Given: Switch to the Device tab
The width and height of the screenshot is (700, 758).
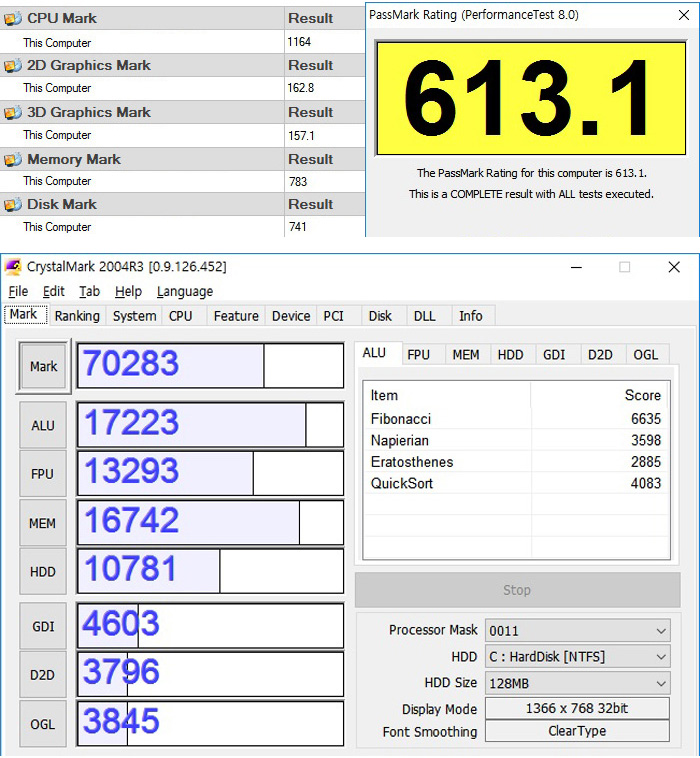Looking at the screenshot, I should [291, 316].
